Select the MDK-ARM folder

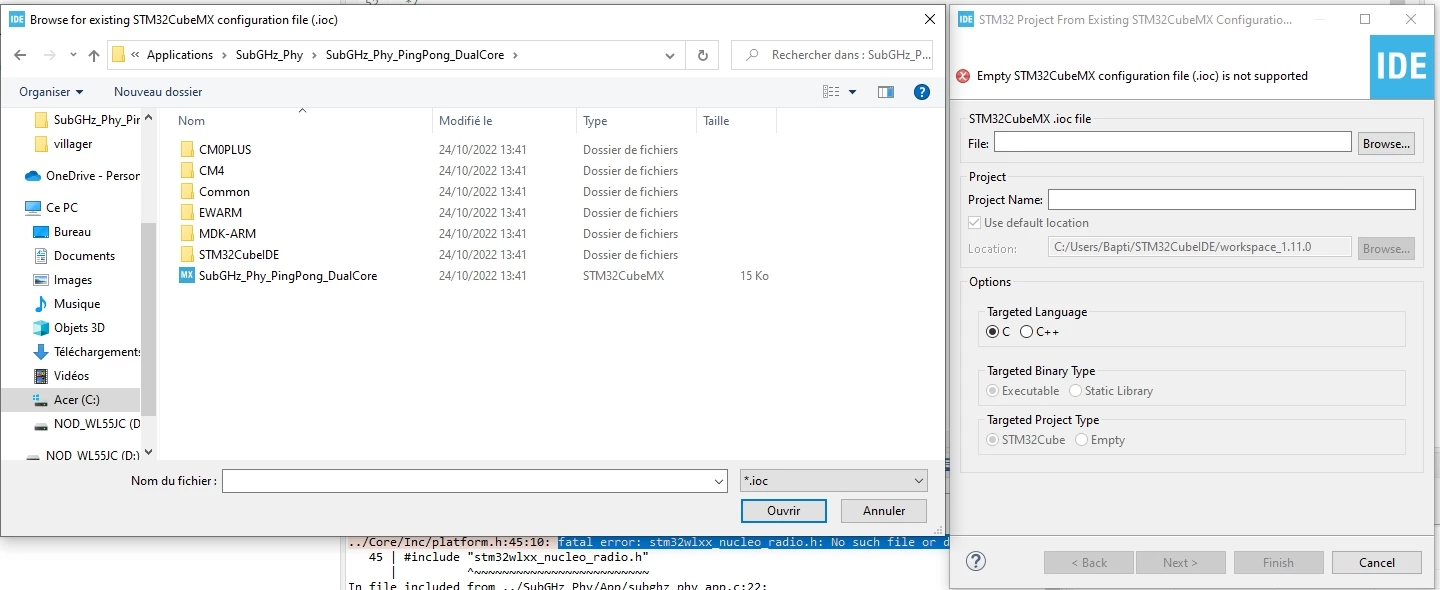click(227, 233)
